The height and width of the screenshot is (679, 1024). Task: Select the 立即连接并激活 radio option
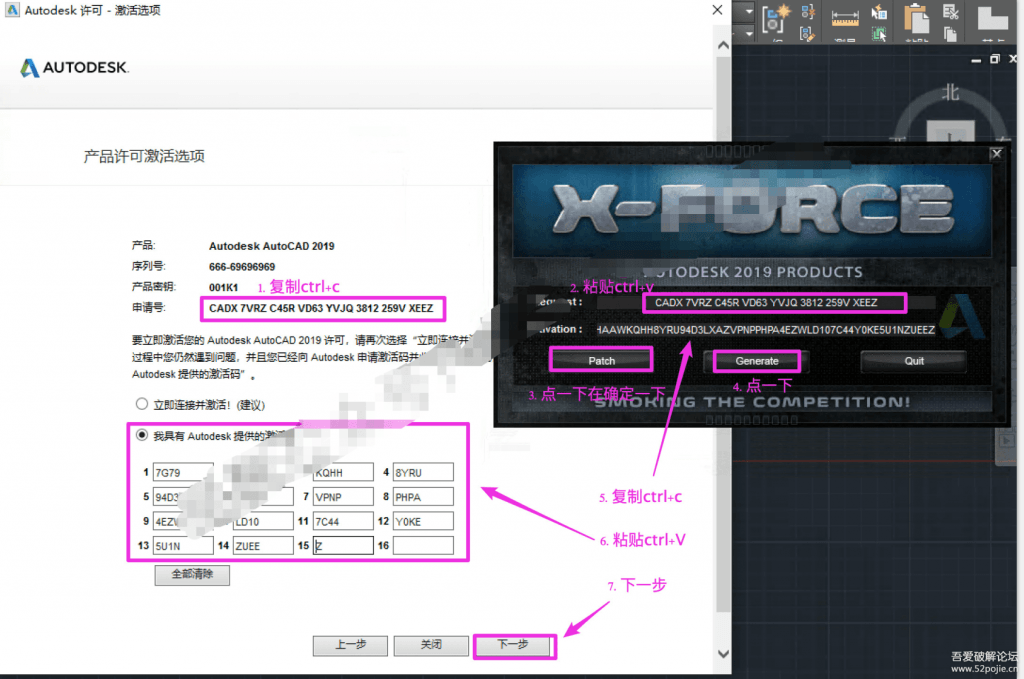pyautogui.click(x=142, y=404)
